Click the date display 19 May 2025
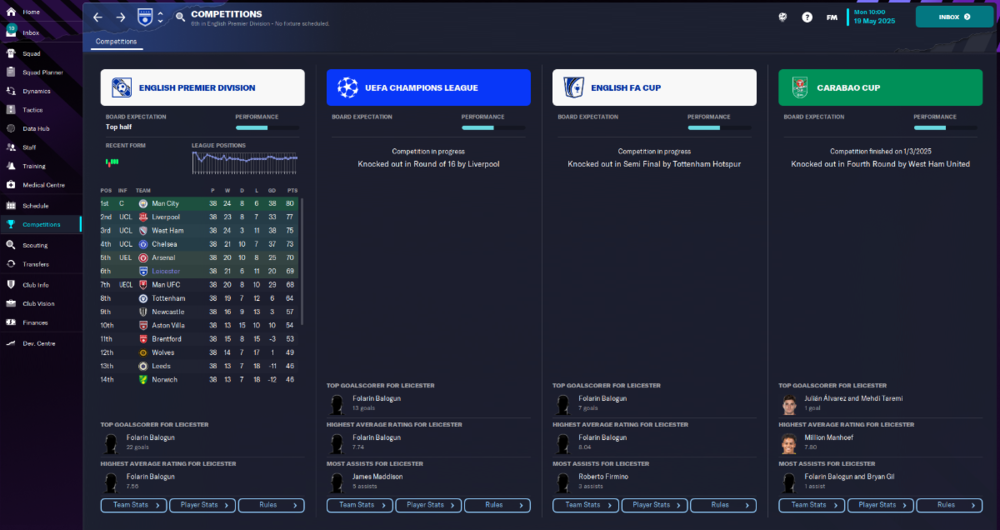This screenshot has width=1000, height=530. coord(874,21)
